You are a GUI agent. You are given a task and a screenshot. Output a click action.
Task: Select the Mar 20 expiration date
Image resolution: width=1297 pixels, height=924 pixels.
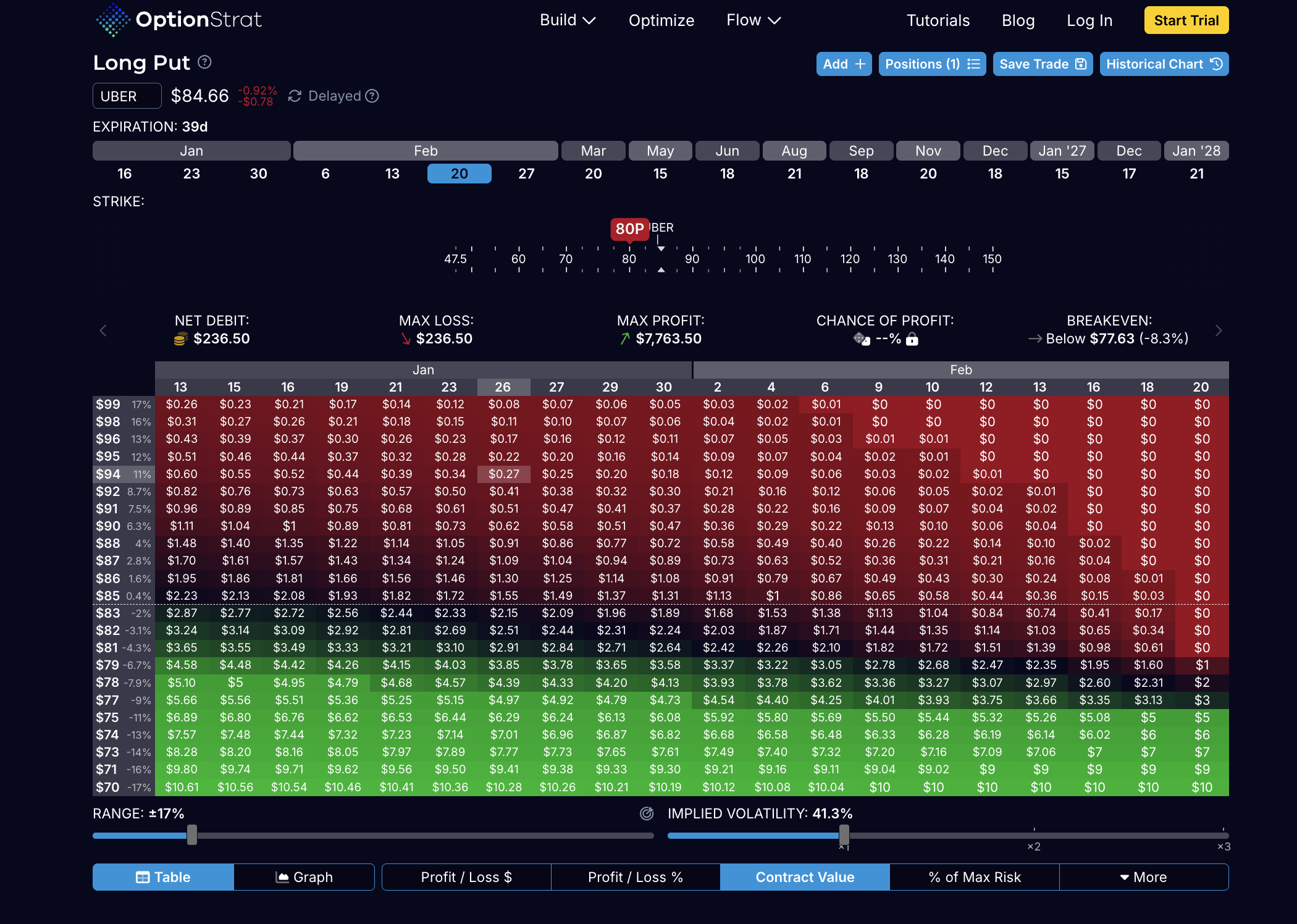(x=593, y=174)
